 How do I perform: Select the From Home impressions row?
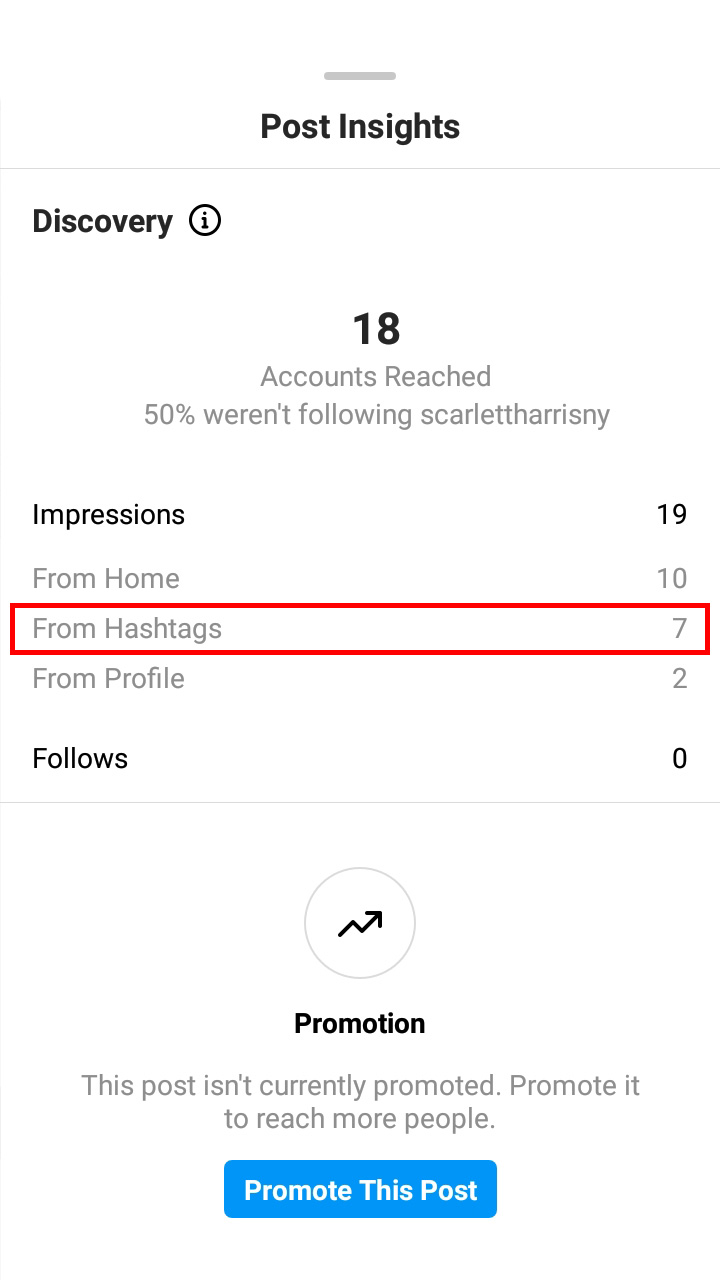click(360, 578)
